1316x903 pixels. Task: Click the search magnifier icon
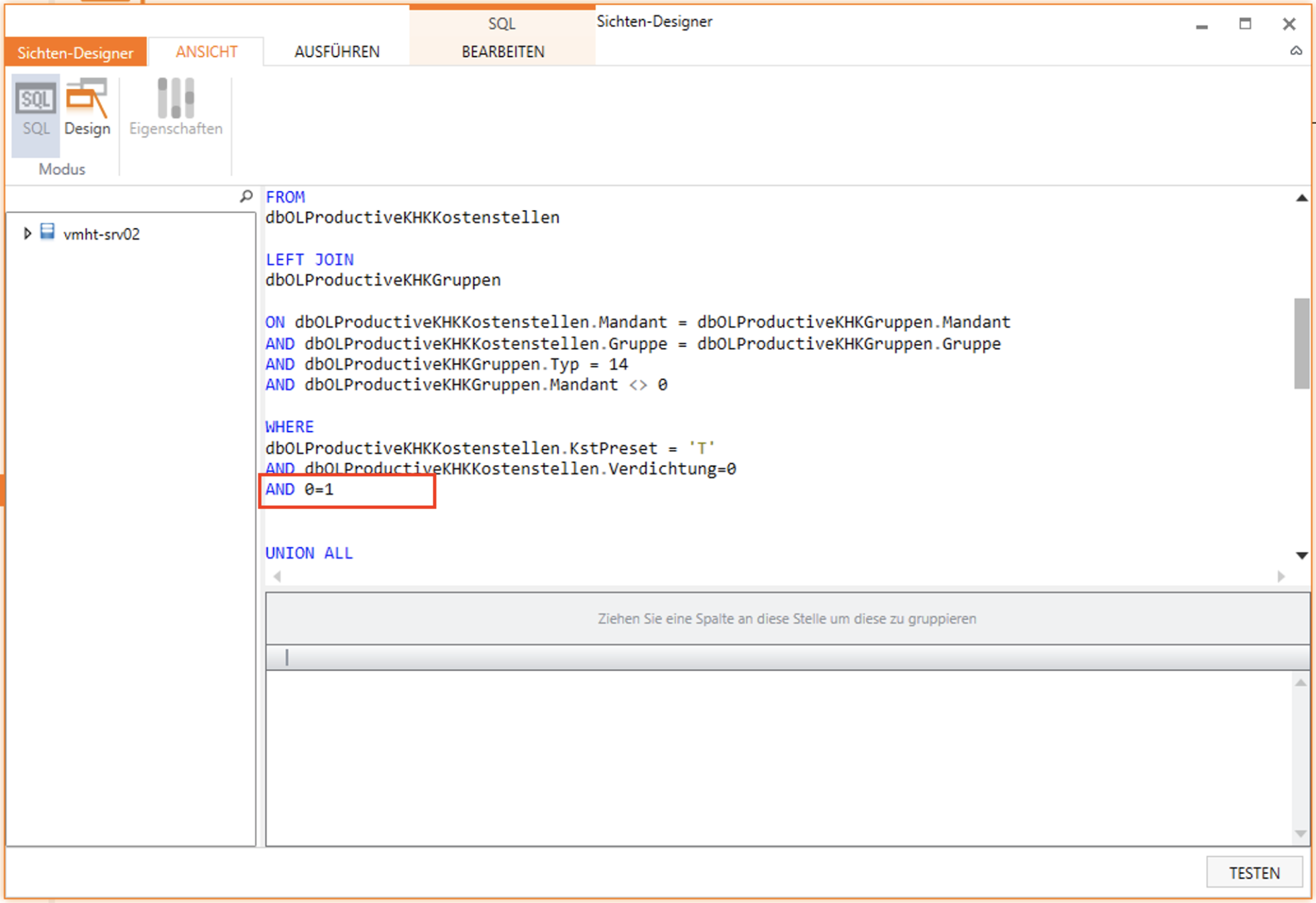[247, 196]
